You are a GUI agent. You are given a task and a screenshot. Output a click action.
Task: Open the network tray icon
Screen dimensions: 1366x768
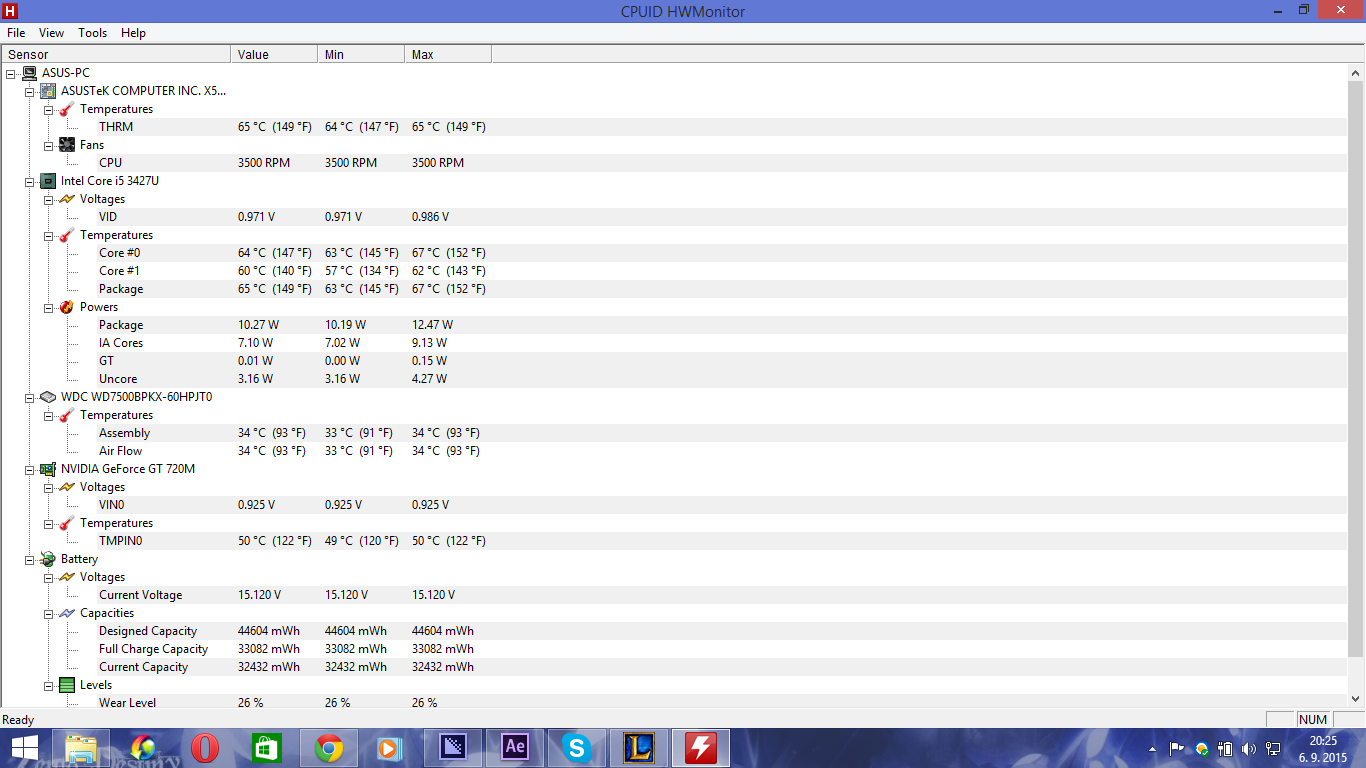pos(1273,748)
